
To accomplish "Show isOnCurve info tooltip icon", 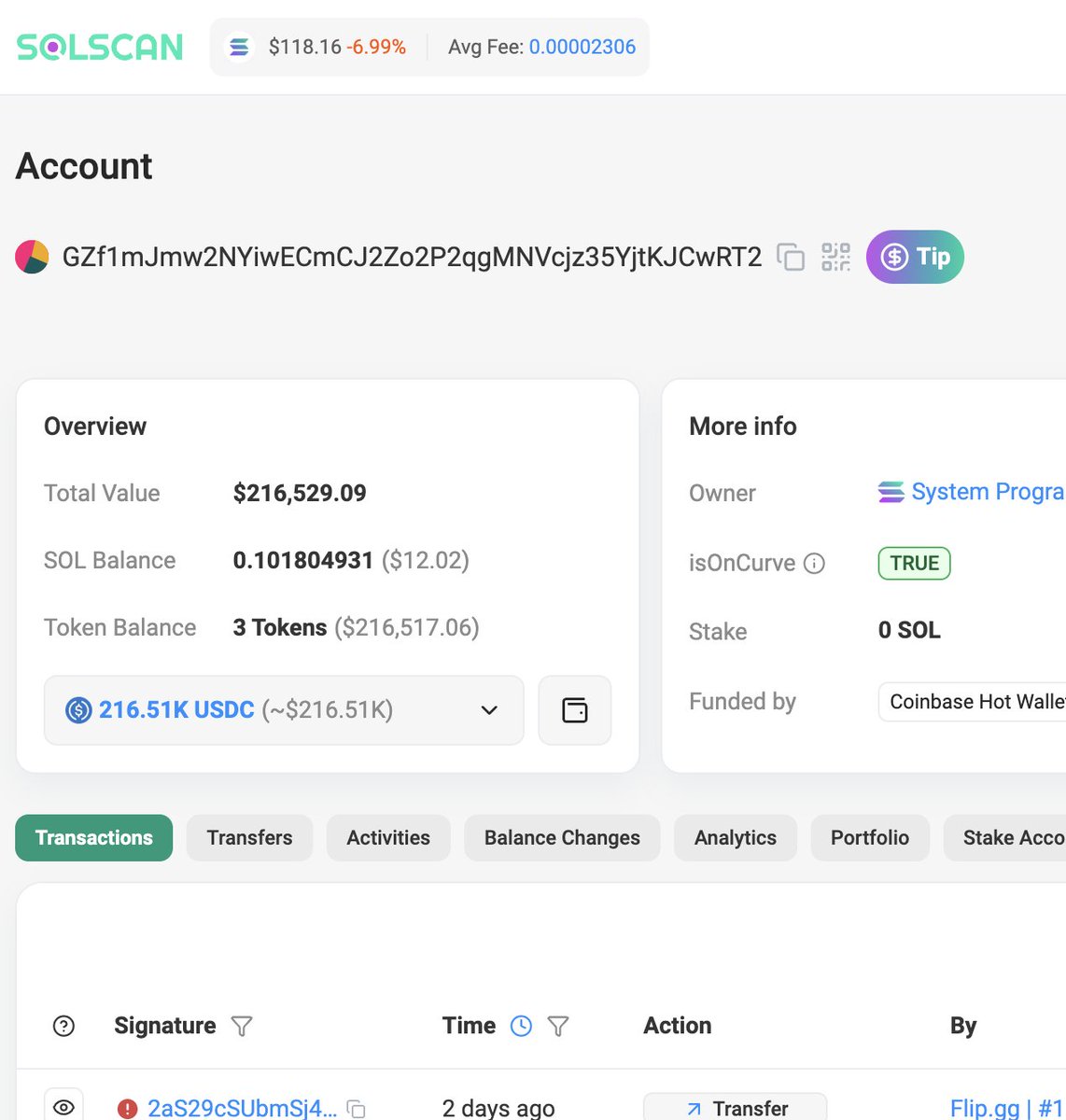I will [x=815, y=563].
